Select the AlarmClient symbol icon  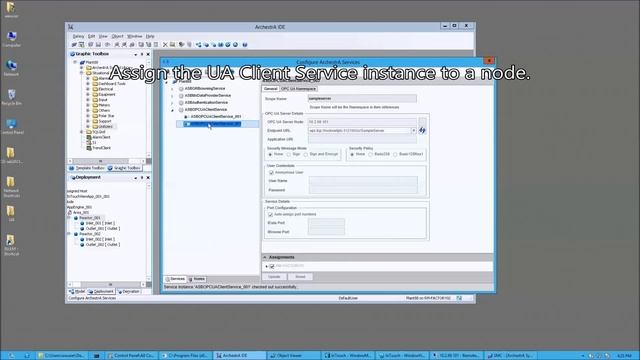coord(89,137)
